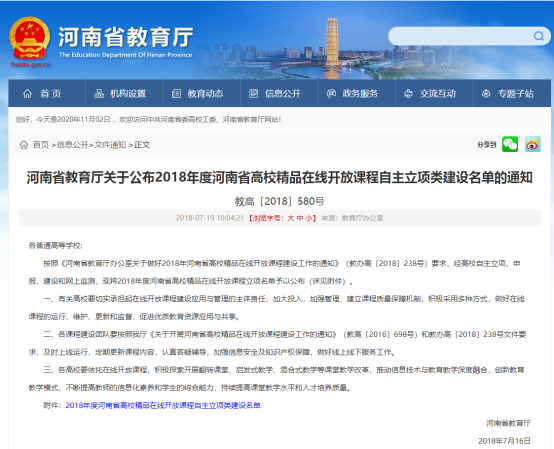Viewport: 554px width, 449px height.
Task: Set font size to 中
Action: point(300,218)
